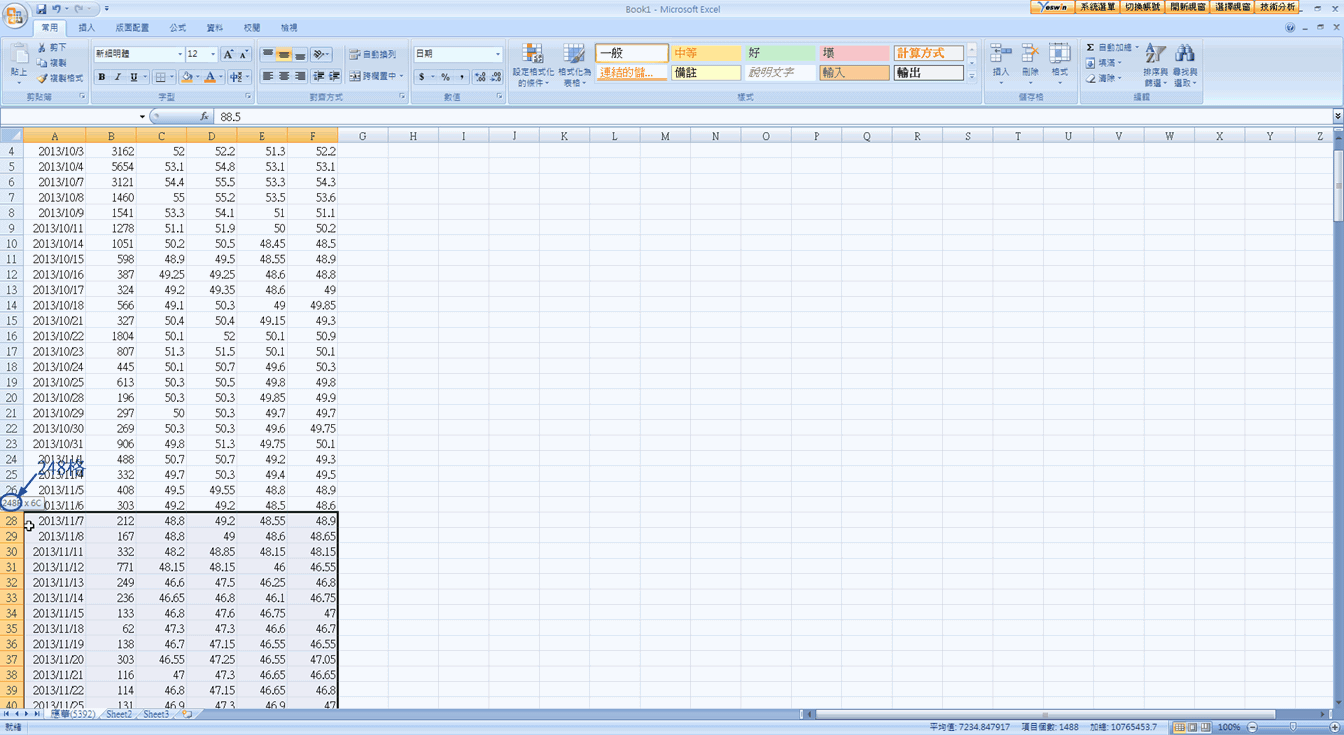The image size is (1344, 735).
Task: Toggle Bold formatting
Action: coord(101,77)
